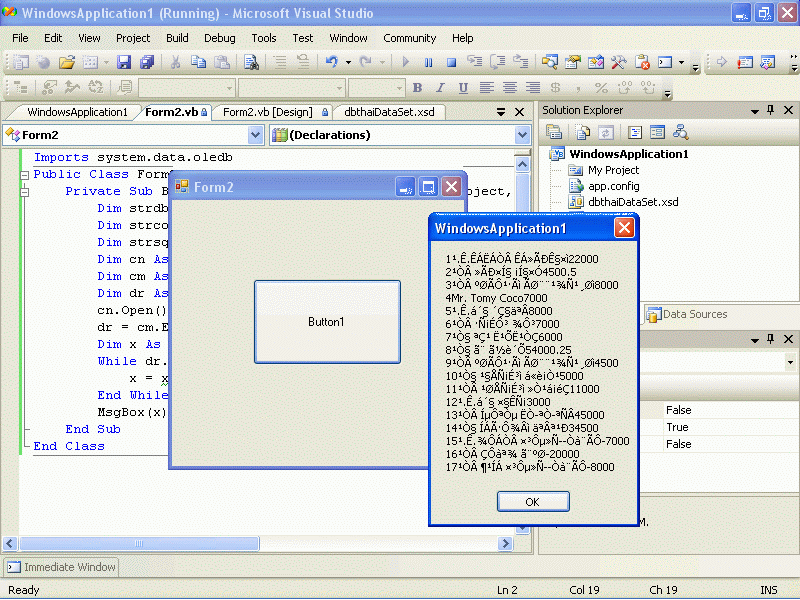Click the Undo arrow icon
The height and width of the screenshot is (600, 800).
pyautogui.click(x=332, y=62)
